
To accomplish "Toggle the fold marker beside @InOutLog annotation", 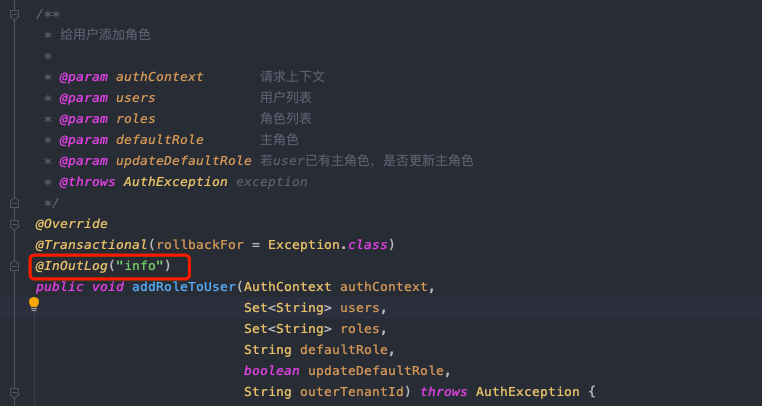I will coord(15,266).
